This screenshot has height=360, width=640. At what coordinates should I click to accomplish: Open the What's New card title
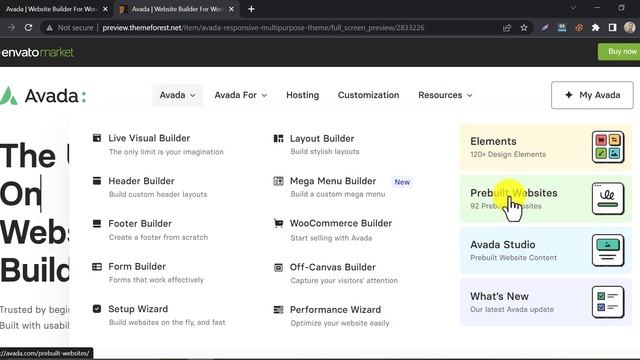[499, 296]
